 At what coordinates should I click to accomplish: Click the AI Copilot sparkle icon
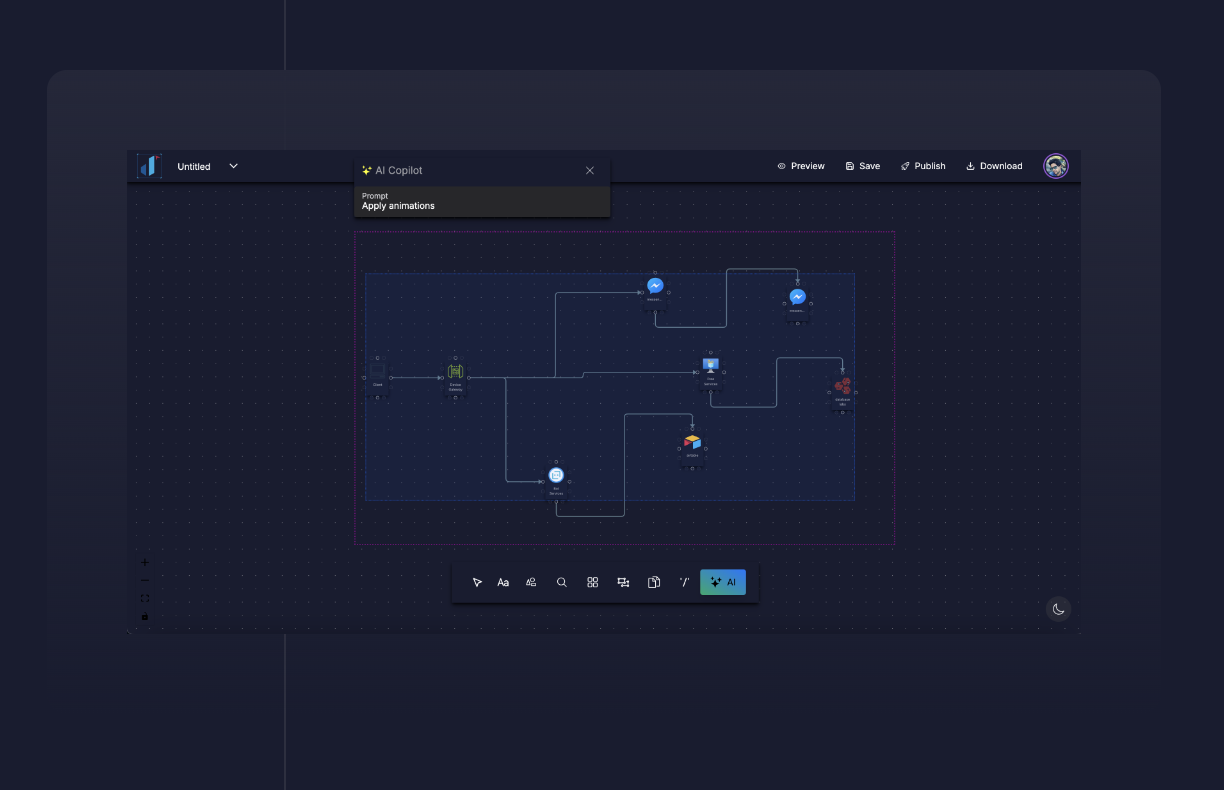367,171
